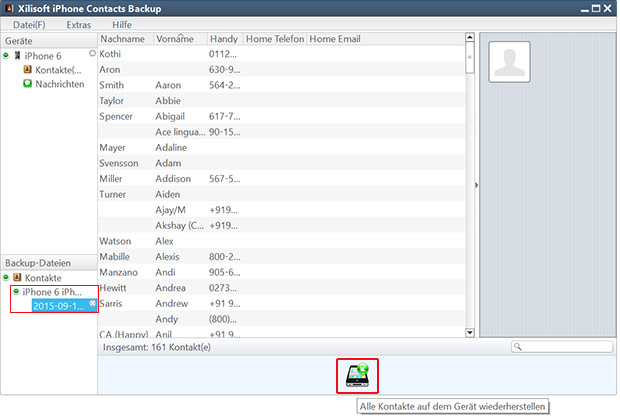Select the Kothi contact row

click(x=281, y=54)
